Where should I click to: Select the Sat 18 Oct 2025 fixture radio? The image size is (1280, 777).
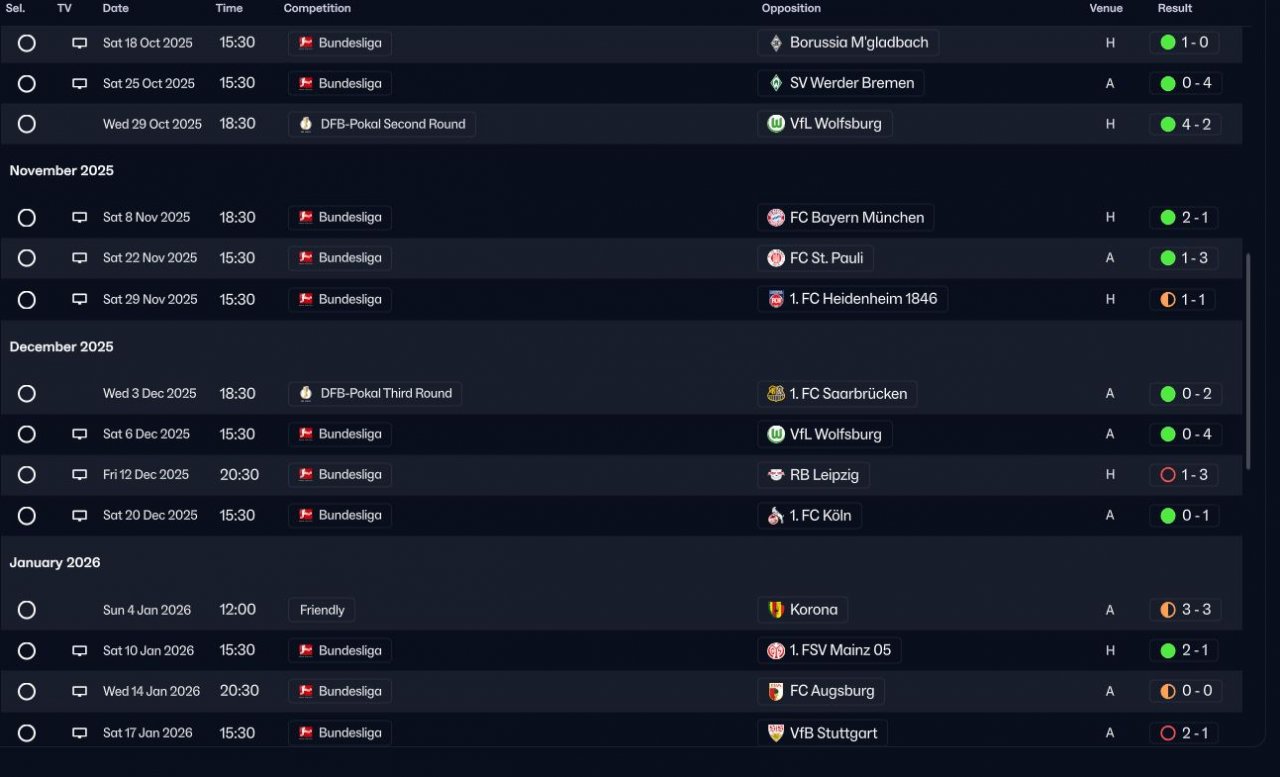(x=27, y=43)
